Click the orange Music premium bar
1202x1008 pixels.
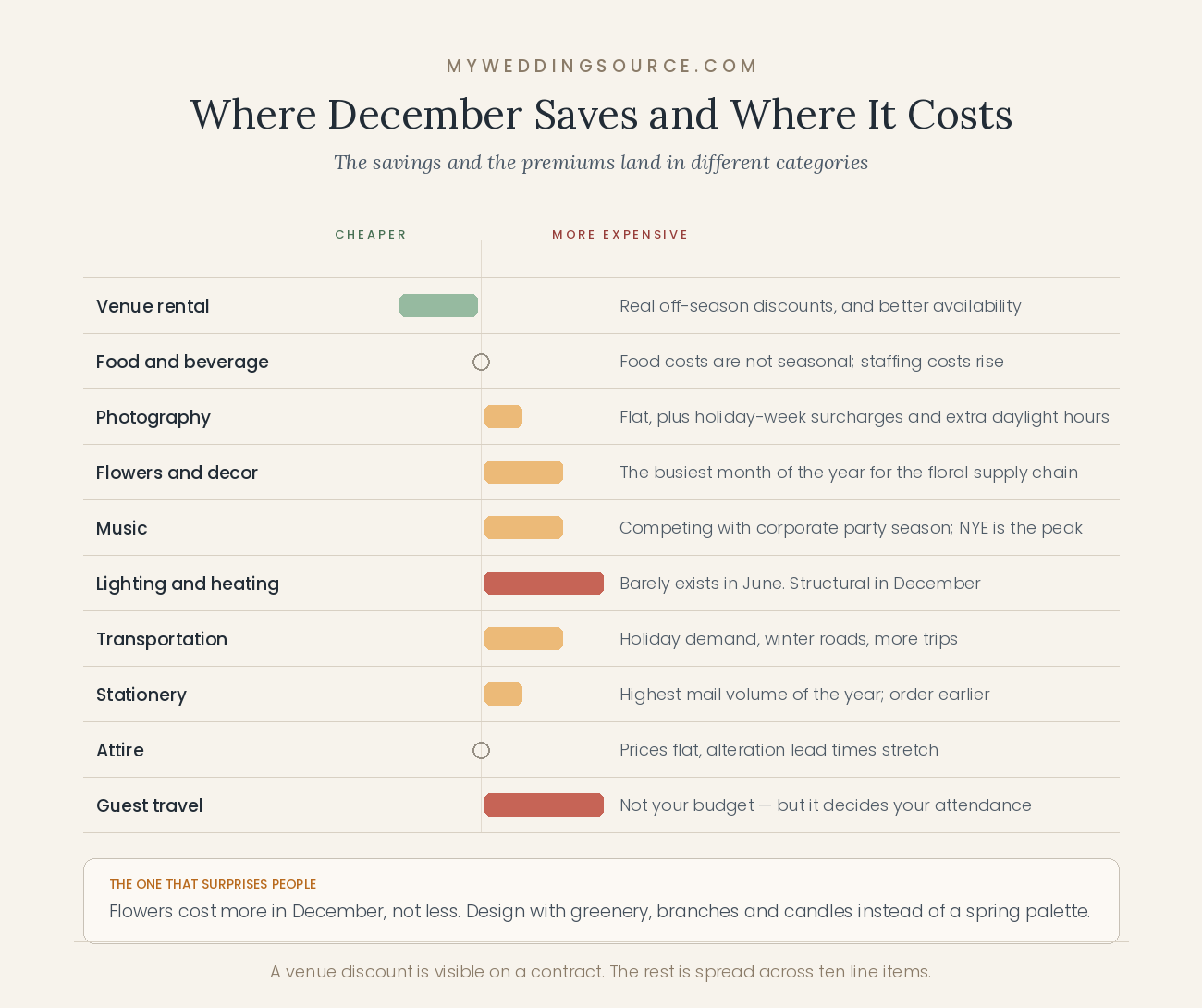click(x=523, y=527)
